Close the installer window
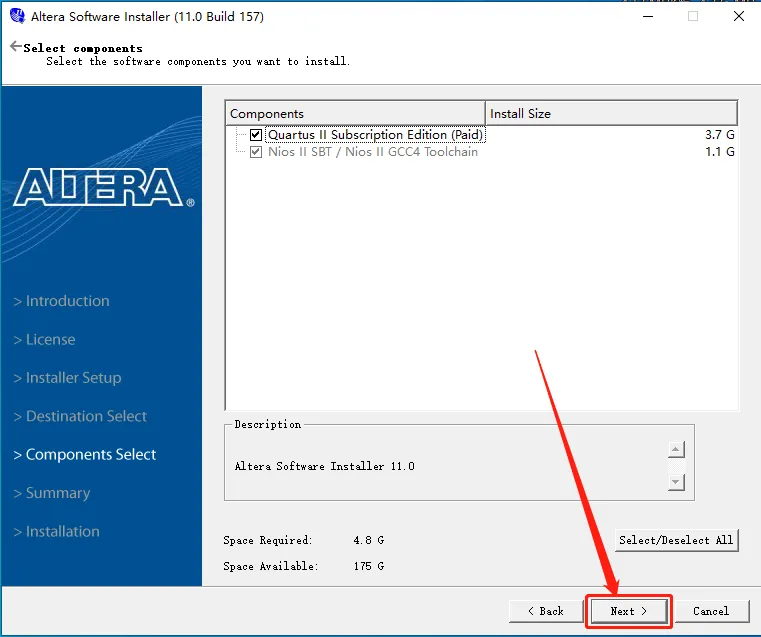The height and width of the screenshot is (637, 761). (x=739, y=16)
